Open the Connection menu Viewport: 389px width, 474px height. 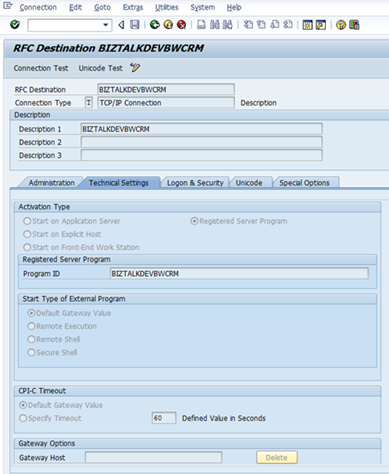point(38,7)
